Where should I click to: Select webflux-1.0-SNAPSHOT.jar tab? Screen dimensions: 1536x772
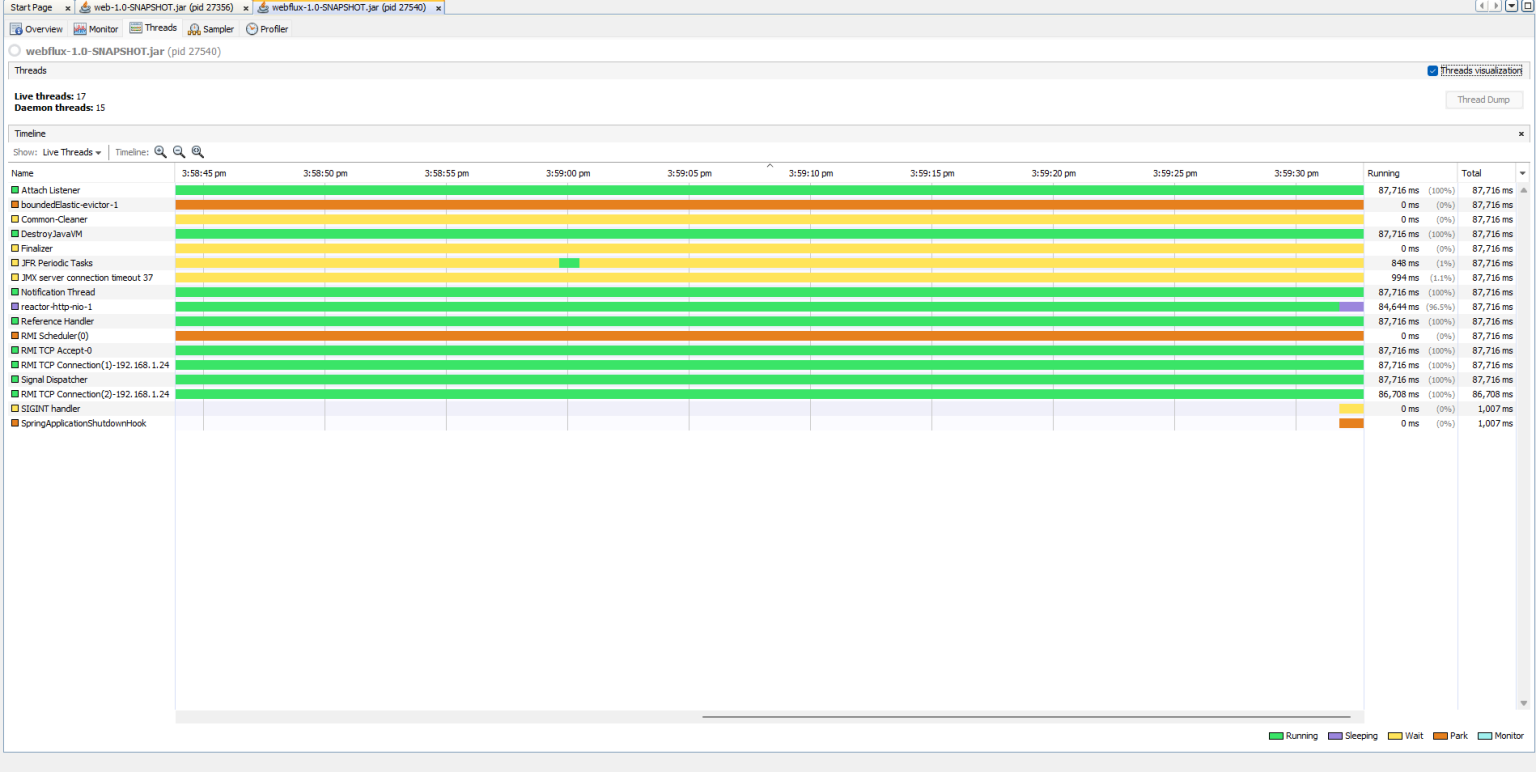point(349,8)
